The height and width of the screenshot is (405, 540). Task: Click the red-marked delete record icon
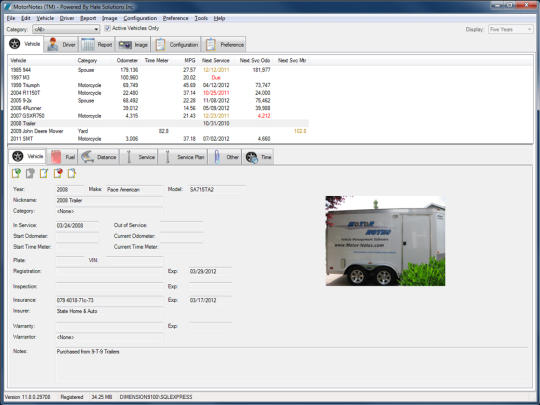coord(58,173)
